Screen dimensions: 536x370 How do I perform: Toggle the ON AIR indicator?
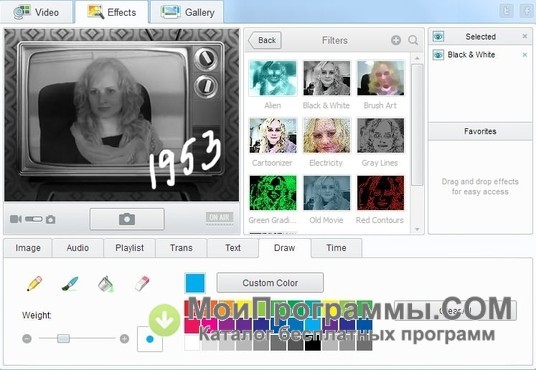pyautogui.click(x=219, y=218)
